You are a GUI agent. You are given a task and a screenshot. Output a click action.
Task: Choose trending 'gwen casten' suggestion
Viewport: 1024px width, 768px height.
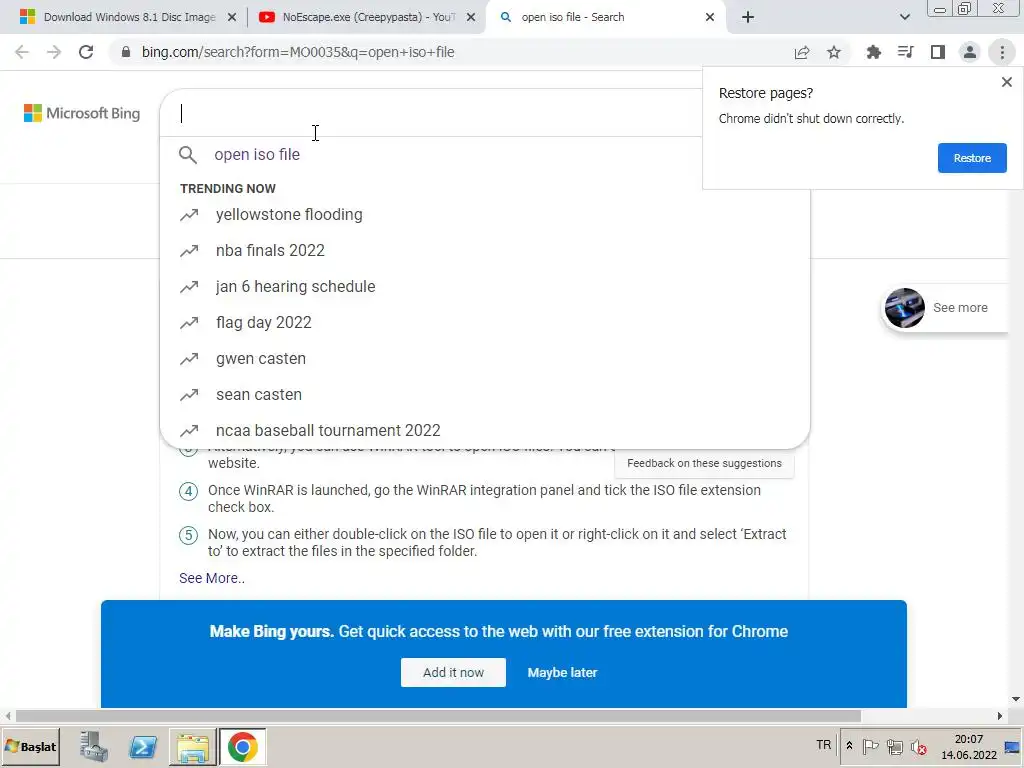click(x=261, y=359)
